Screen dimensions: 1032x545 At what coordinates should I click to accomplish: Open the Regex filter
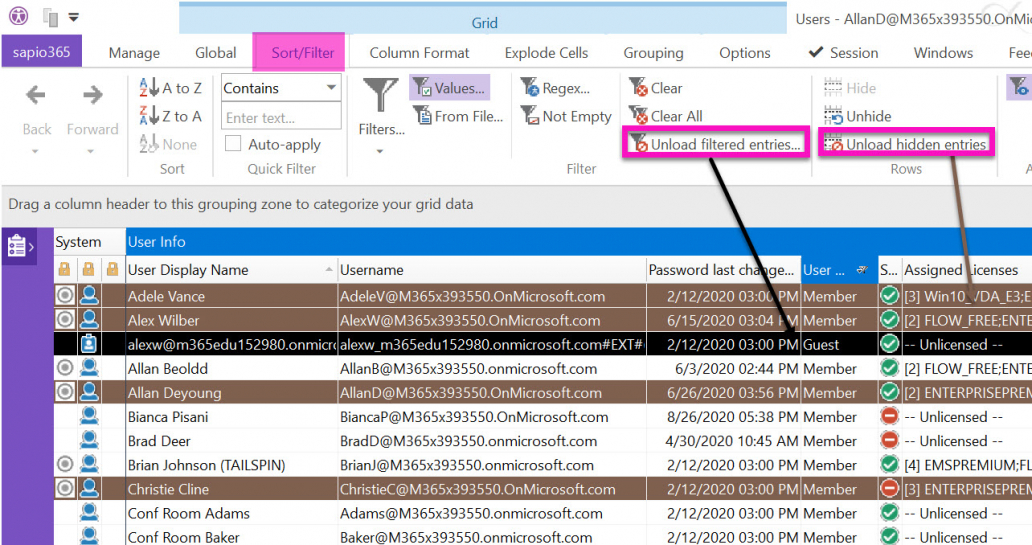pyautogui.click(x=555, y=88)
